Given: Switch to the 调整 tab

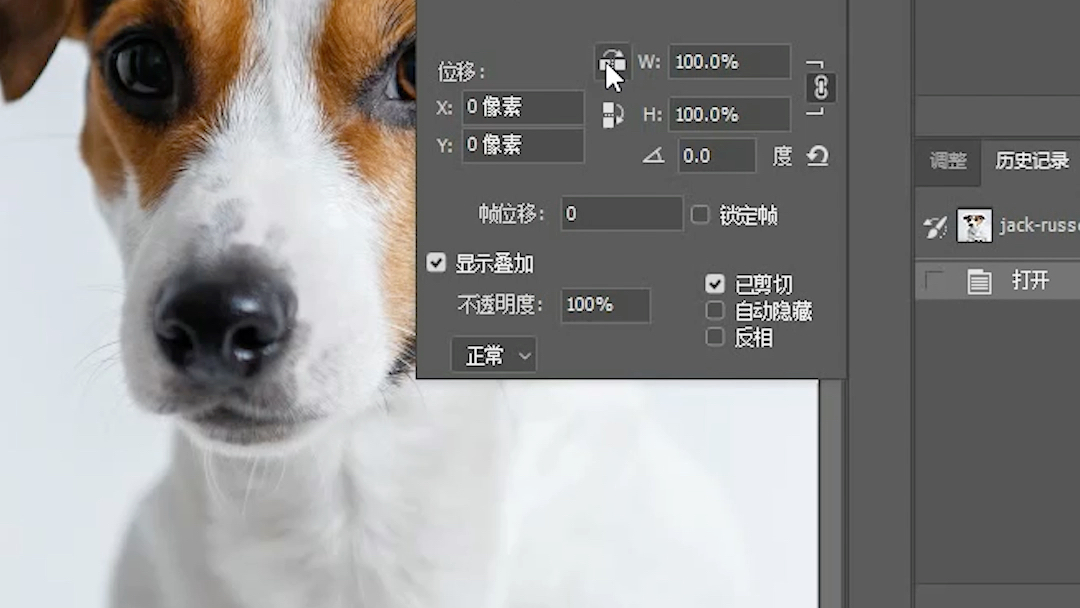Looking at the screenshot, I should click(946, 160).
